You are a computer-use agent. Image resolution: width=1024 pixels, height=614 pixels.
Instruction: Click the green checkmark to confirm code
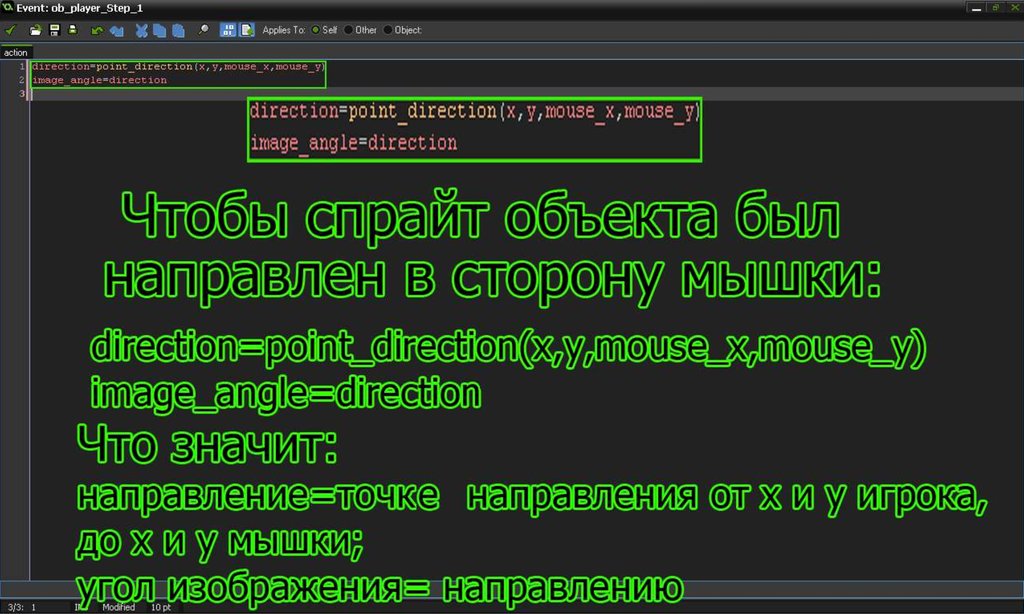pyautogui.click(x=11, y=30)
